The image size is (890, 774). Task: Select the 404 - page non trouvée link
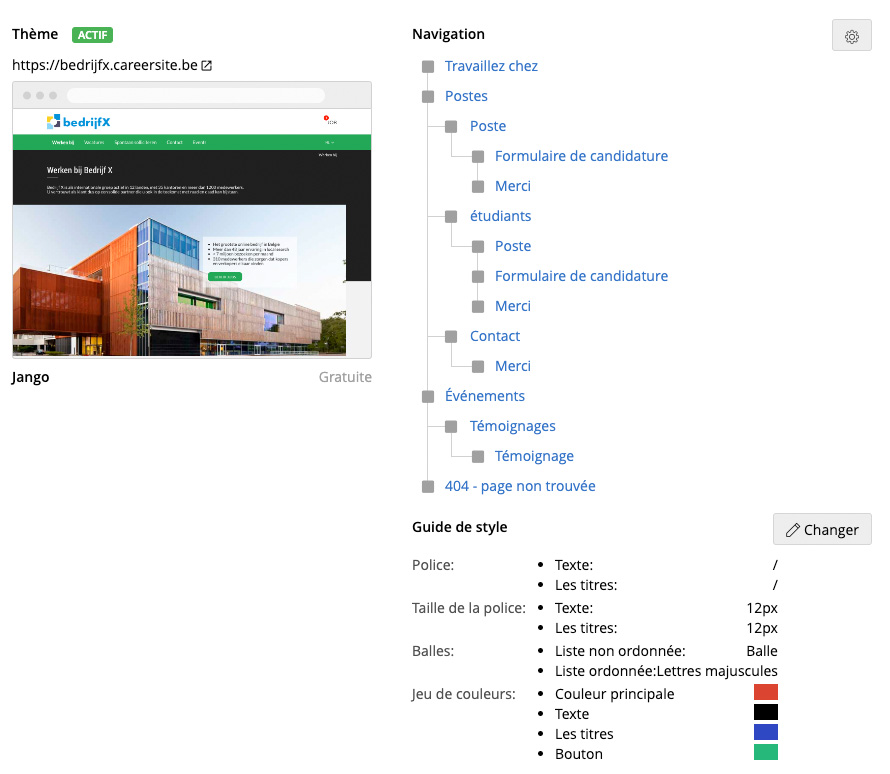520,486
